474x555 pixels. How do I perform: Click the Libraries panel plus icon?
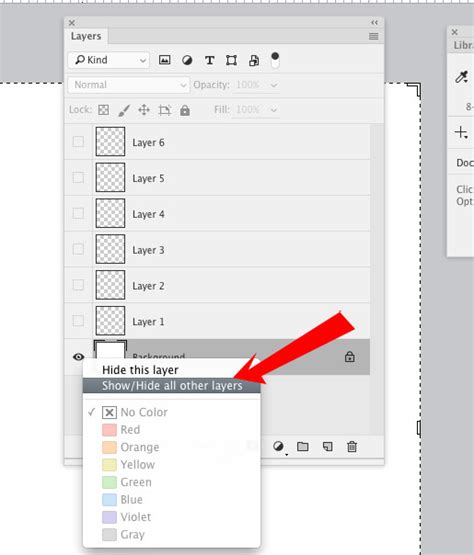click(461, 133)
